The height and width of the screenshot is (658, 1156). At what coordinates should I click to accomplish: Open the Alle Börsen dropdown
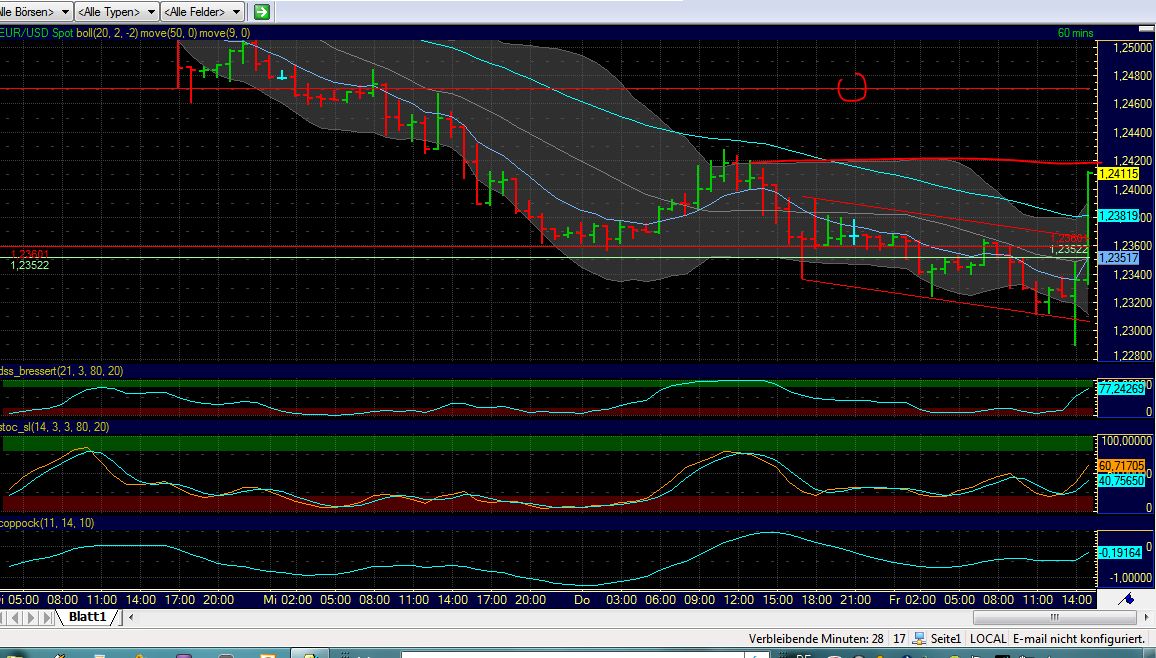[x=35, y=11]
